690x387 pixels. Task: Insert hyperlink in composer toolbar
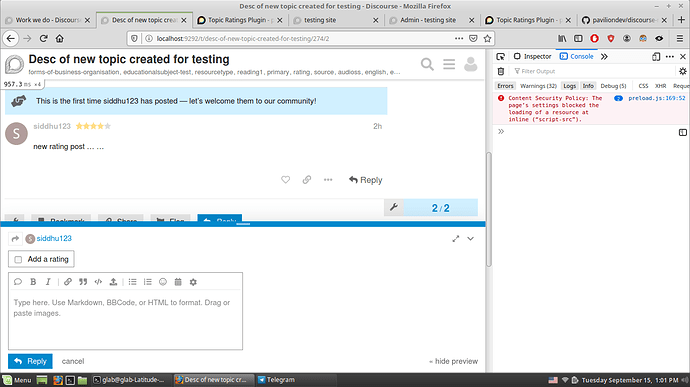pyautogui.click(x=67, y=282)
